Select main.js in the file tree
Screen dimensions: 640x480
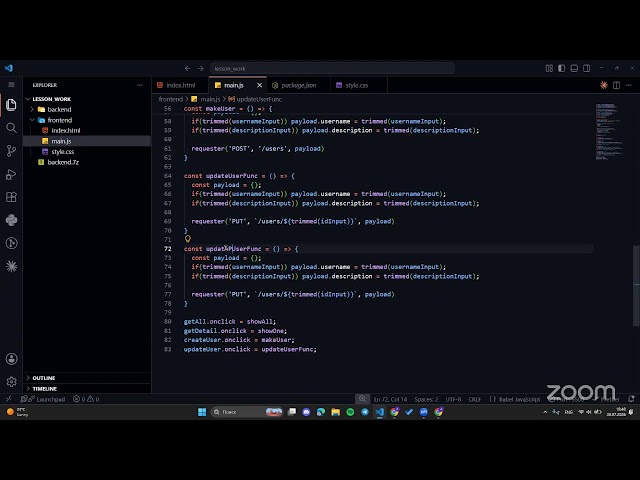pyautogui.click(x=61, y=141)
